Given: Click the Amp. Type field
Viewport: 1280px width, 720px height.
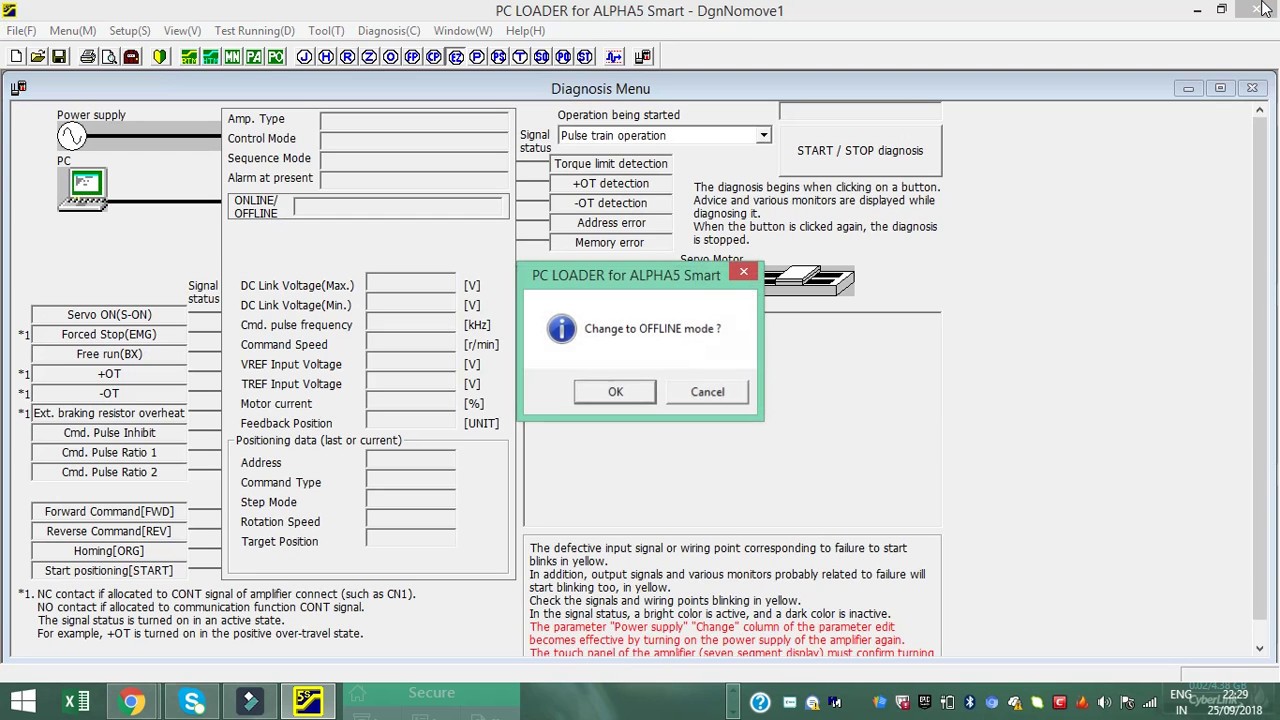Looking at the screenshot, I should (415, 119).
